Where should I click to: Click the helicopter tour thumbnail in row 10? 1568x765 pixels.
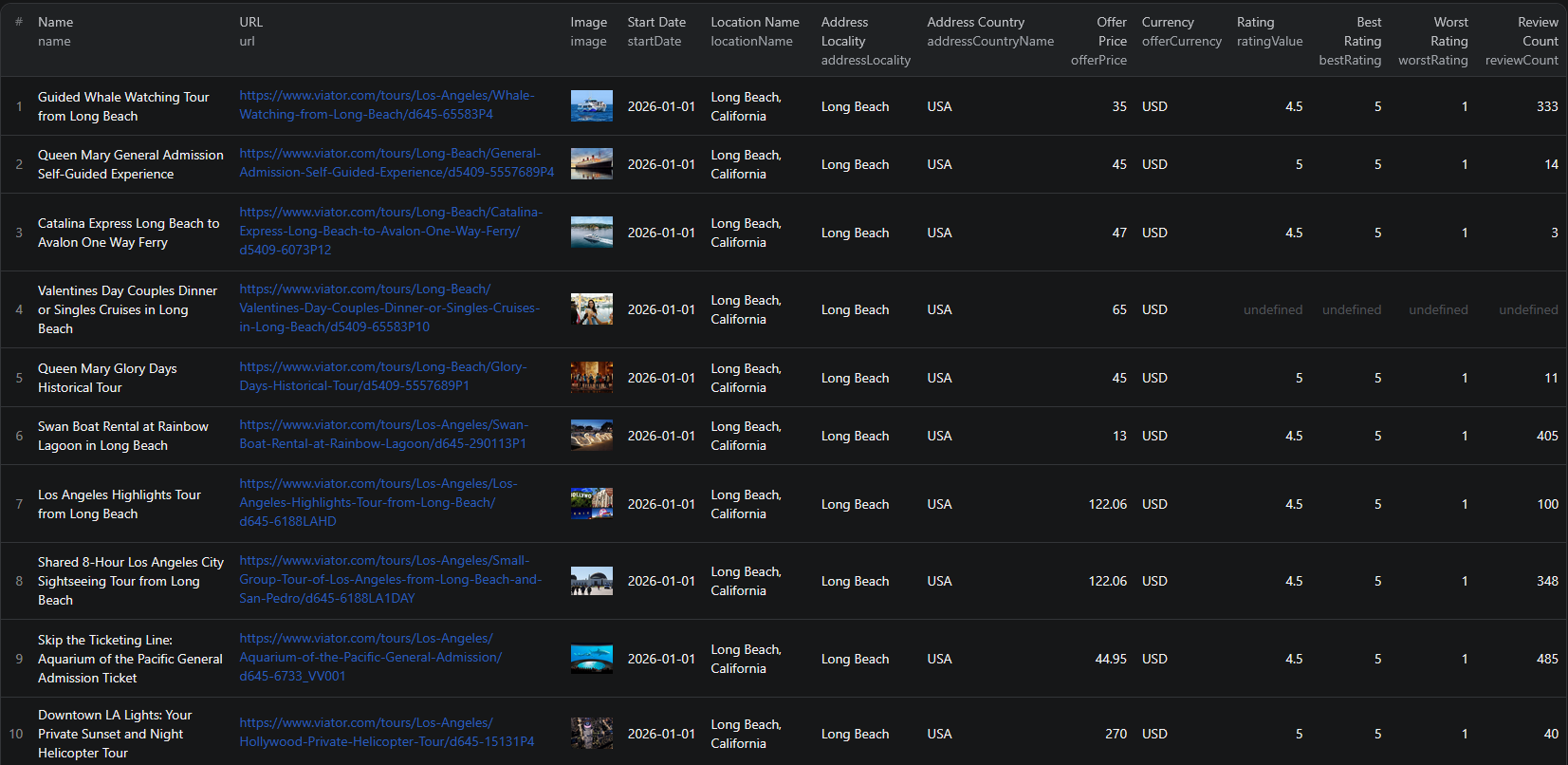coord(591,734)
